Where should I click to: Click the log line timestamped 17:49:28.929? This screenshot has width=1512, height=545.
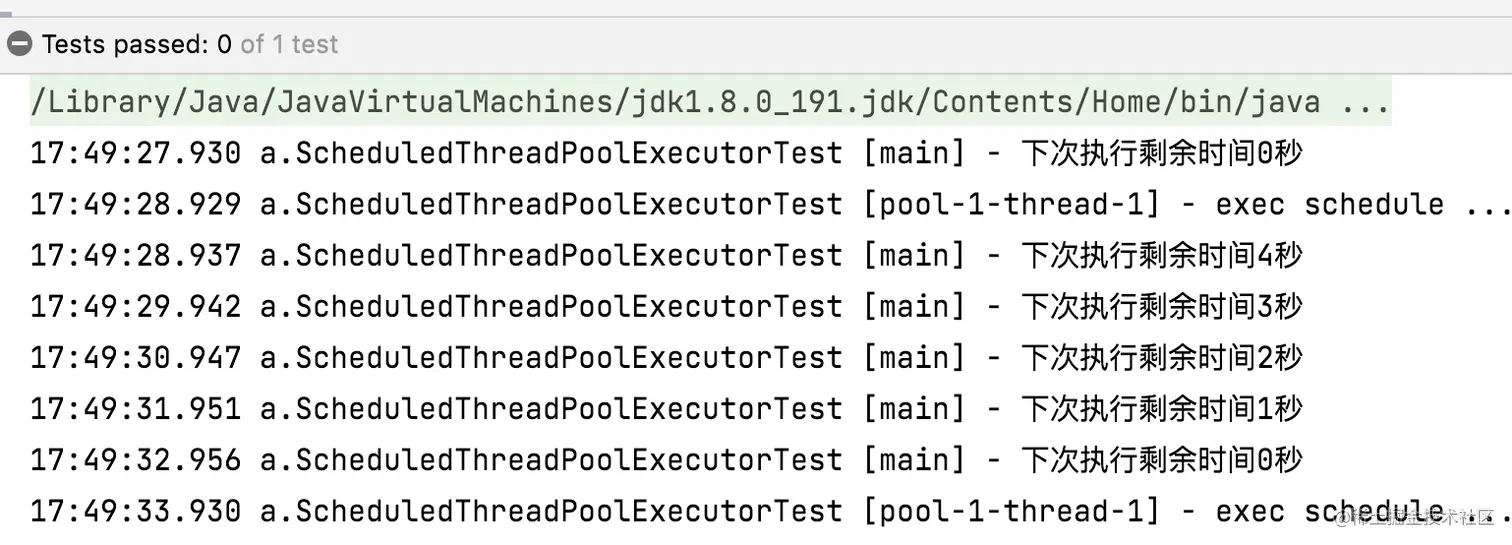click(771, 204)
